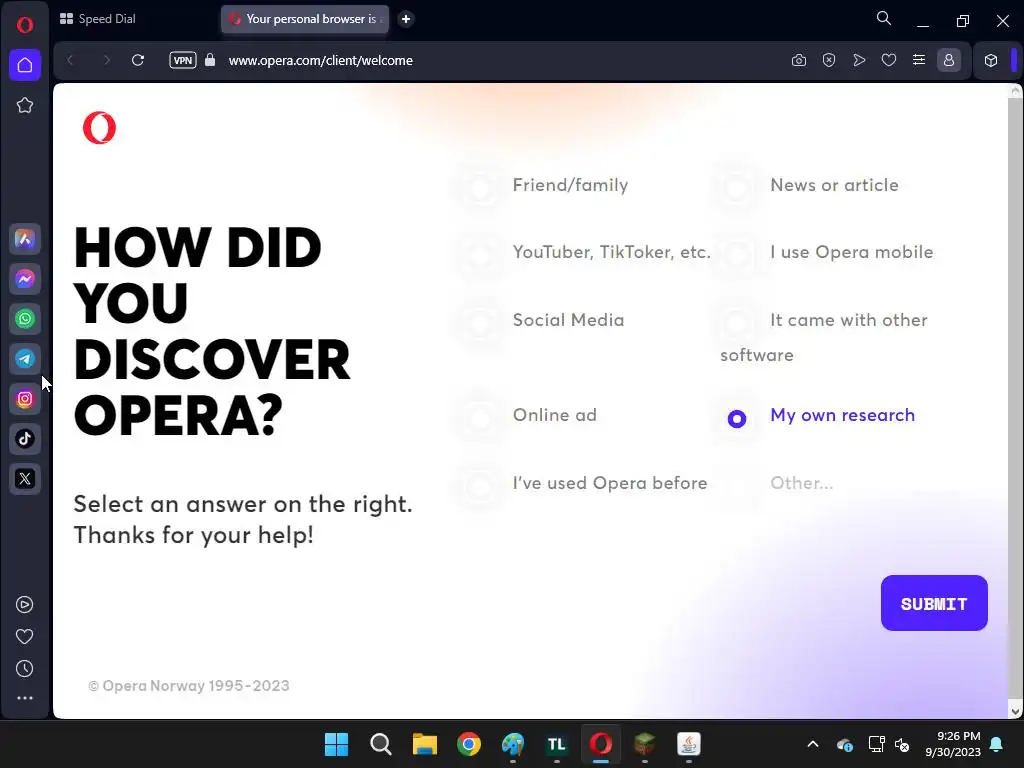This screenshot has width=1024, height=768.
Task: Open volume muted tray icon
Action: coord(903,744)
